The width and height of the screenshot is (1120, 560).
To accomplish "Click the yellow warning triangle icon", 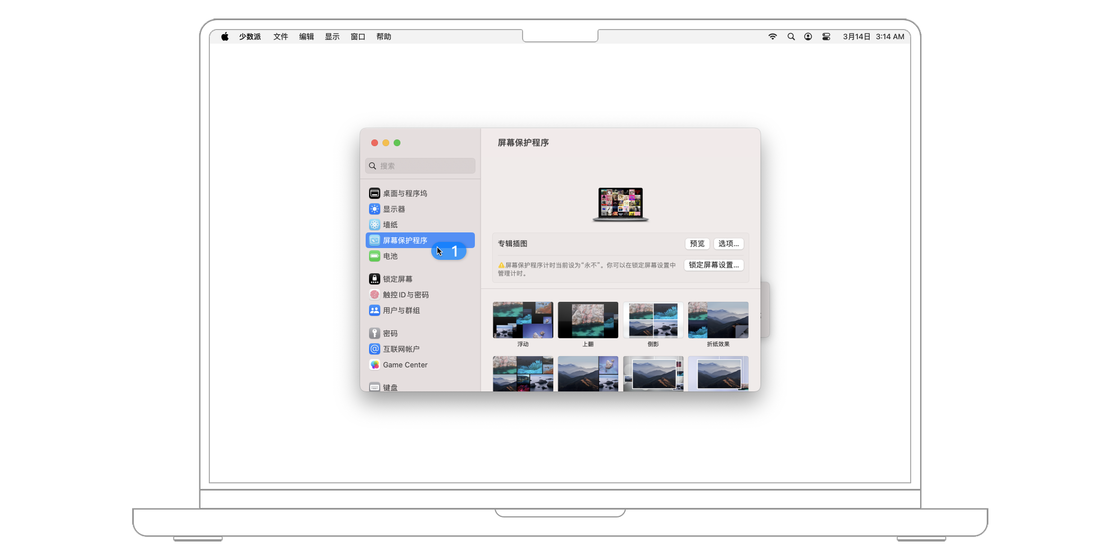I will 501,265.
